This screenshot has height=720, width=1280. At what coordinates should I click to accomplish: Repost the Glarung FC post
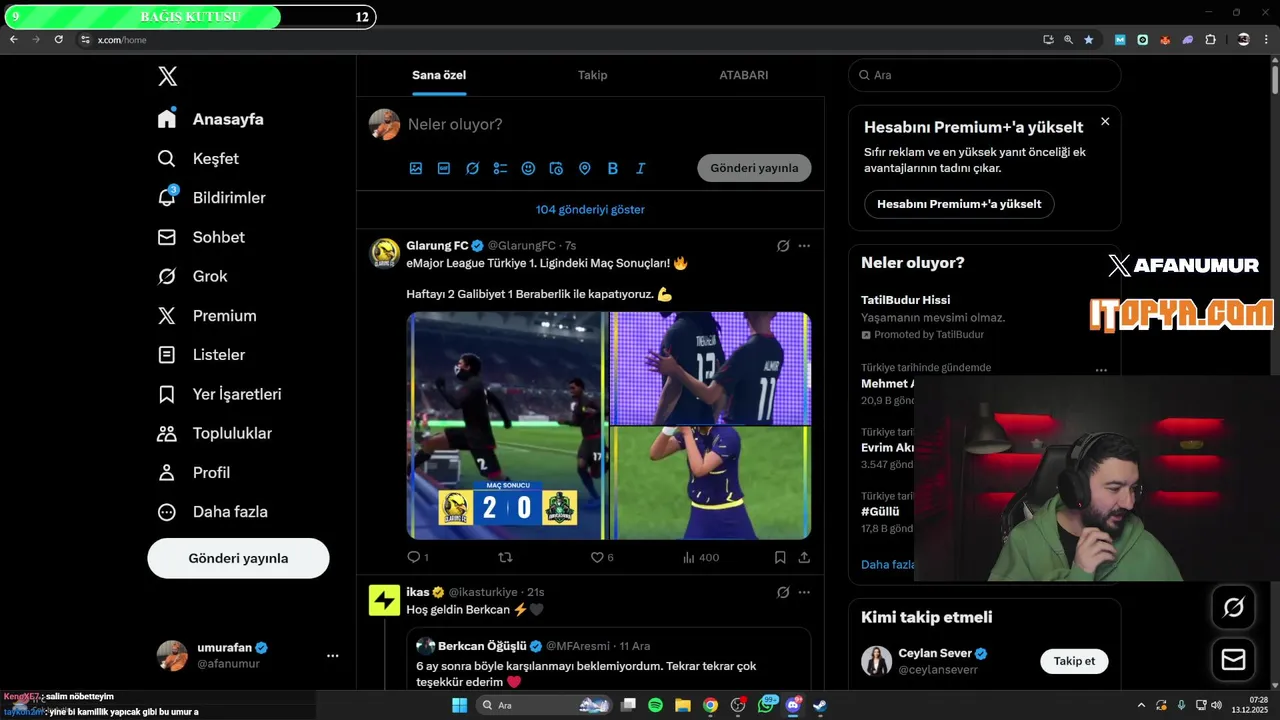click(505, 557)
